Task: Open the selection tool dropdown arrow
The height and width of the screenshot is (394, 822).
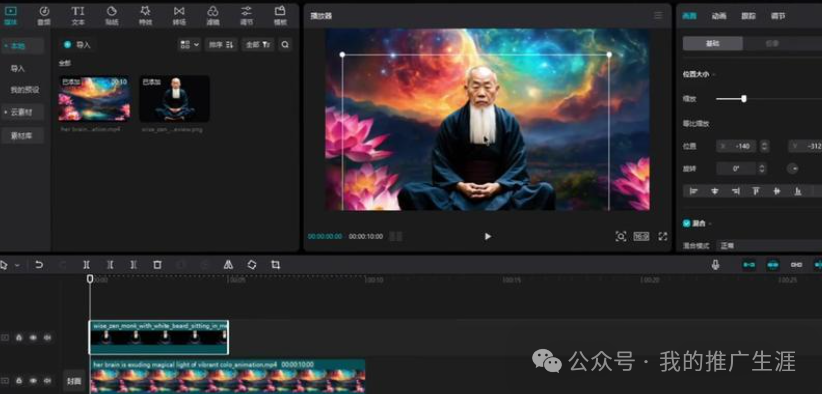Action: [17, 265]
